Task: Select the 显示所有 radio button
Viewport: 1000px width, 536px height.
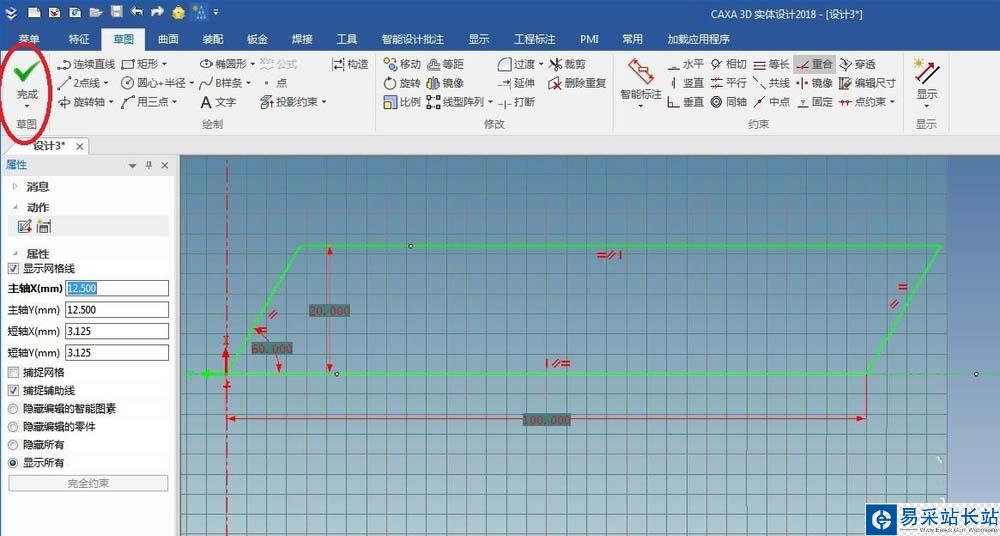Action: coord(13,463)
